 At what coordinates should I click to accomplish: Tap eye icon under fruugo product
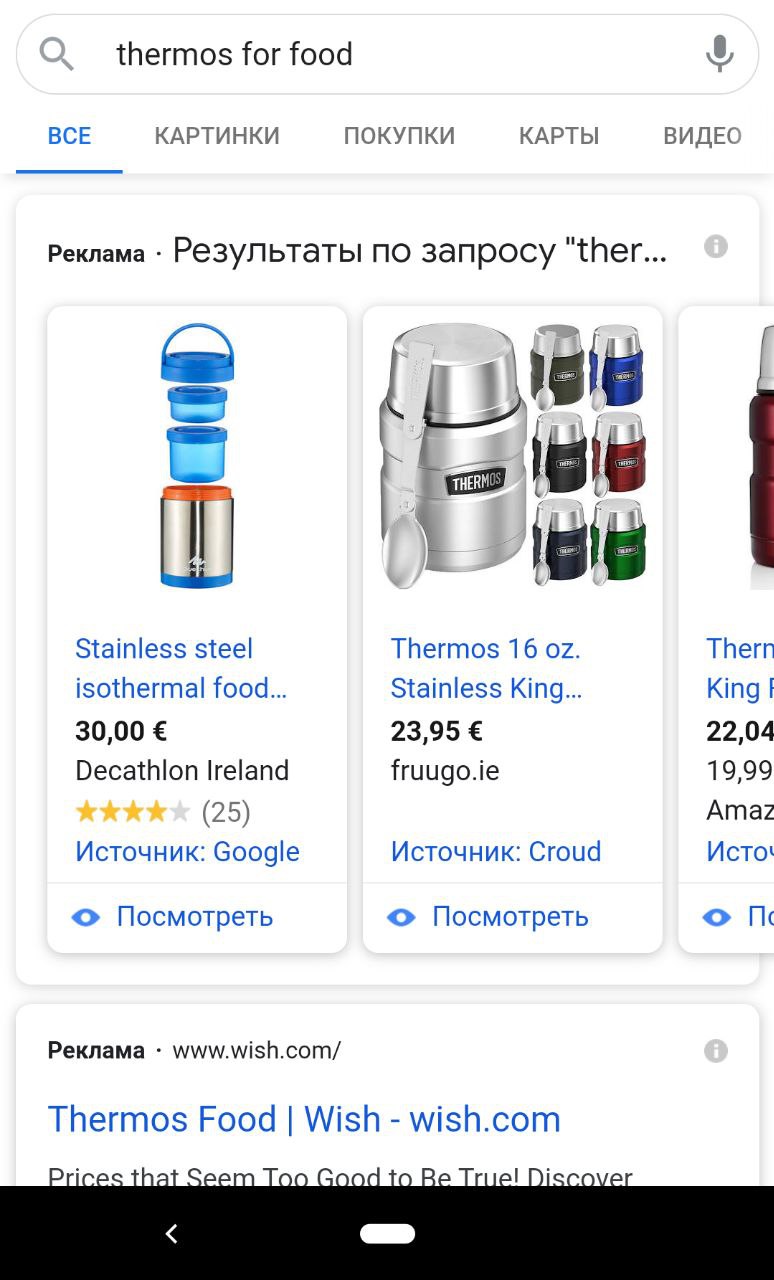coord(401,917)
